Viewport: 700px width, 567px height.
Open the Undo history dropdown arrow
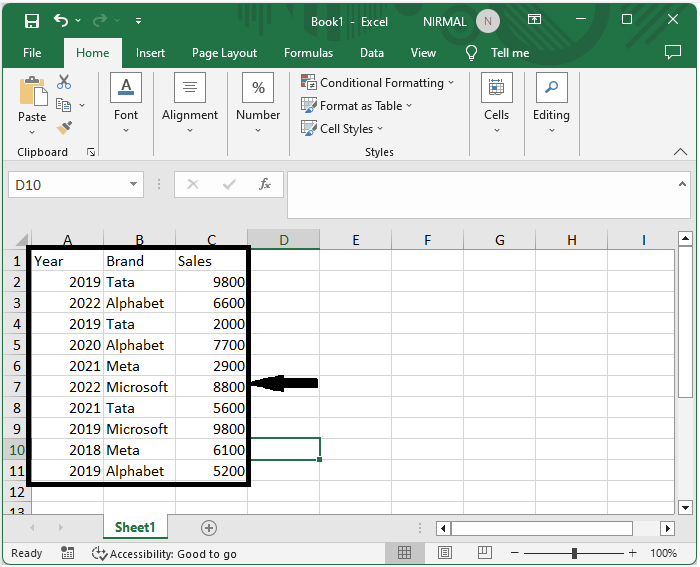(78, 21)
